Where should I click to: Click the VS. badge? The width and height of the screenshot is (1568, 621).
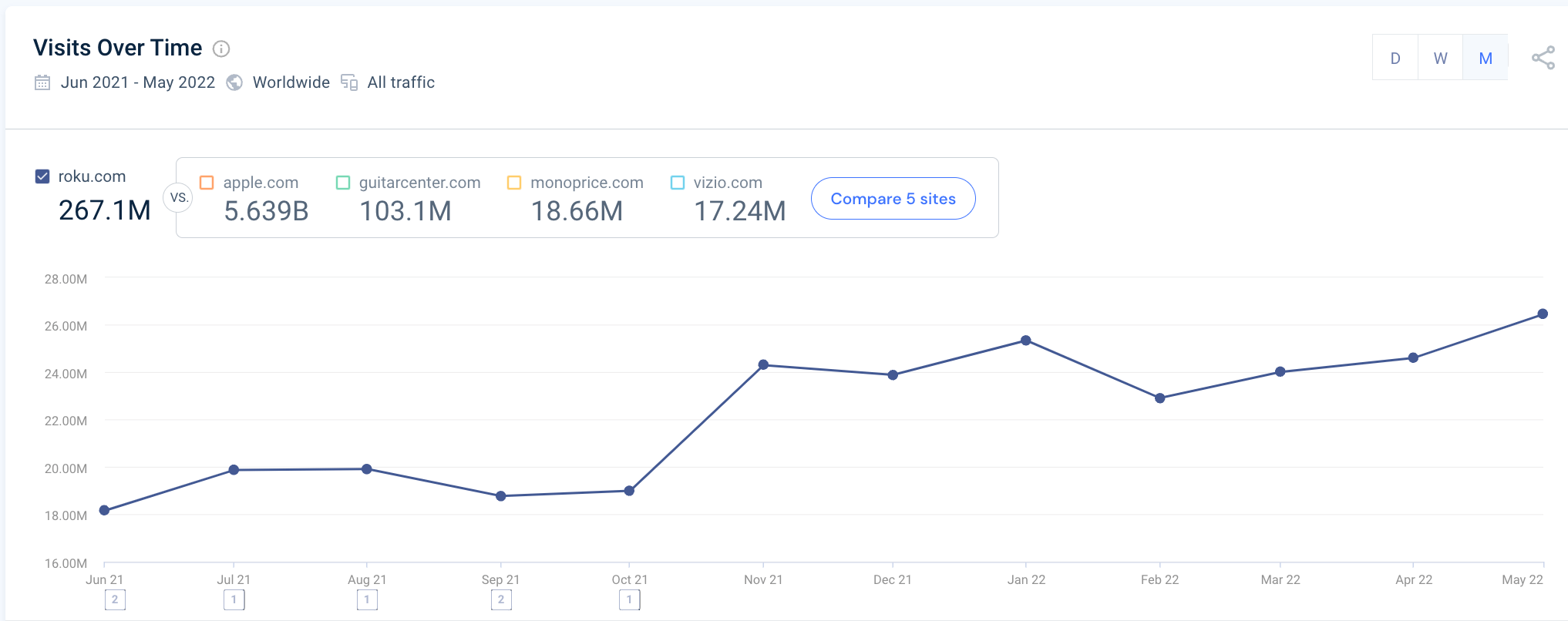179,197
